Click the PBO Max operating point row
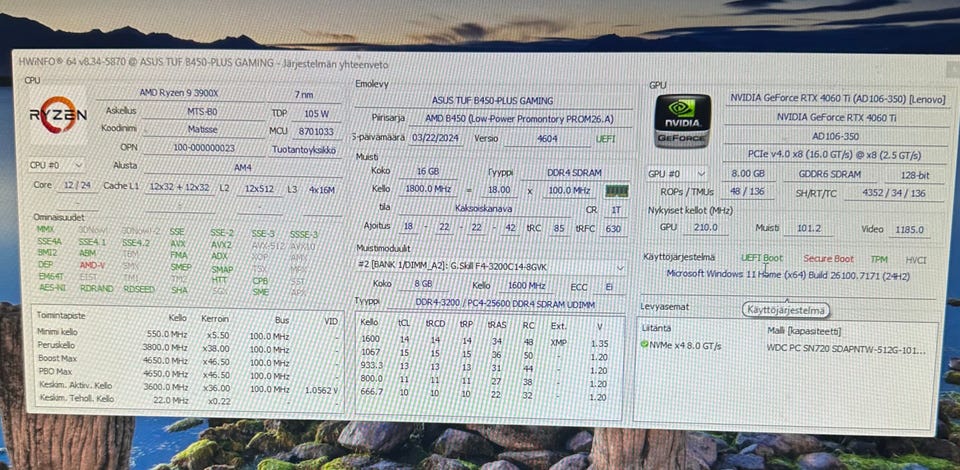The width and height of the screenshot is (960, 470). (187, 375)
